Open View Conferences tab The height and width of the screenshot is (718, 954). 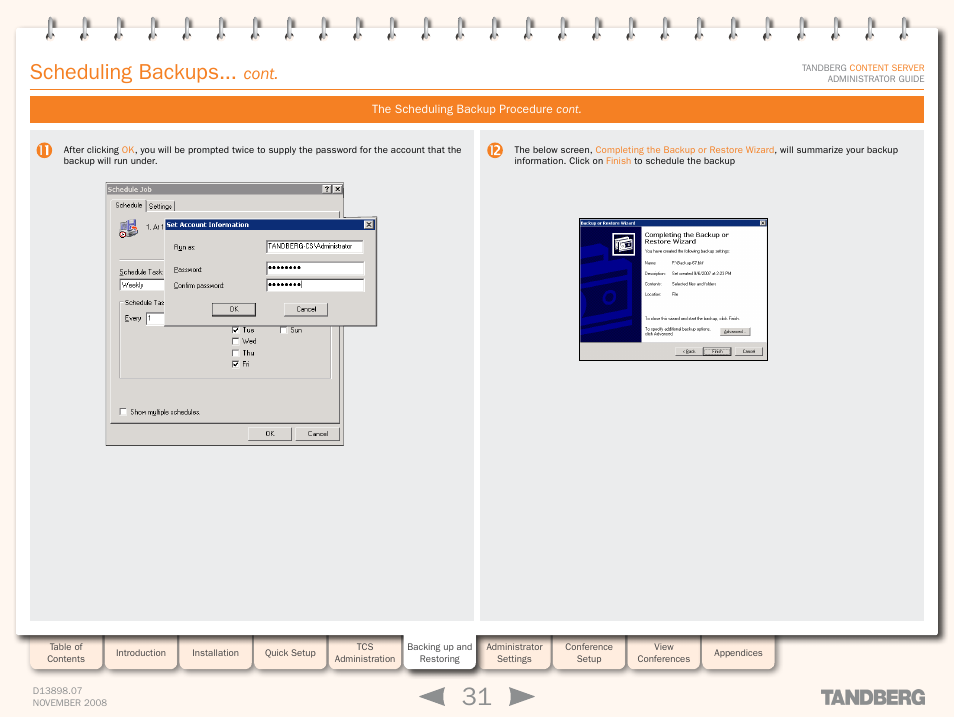[664, 653]
